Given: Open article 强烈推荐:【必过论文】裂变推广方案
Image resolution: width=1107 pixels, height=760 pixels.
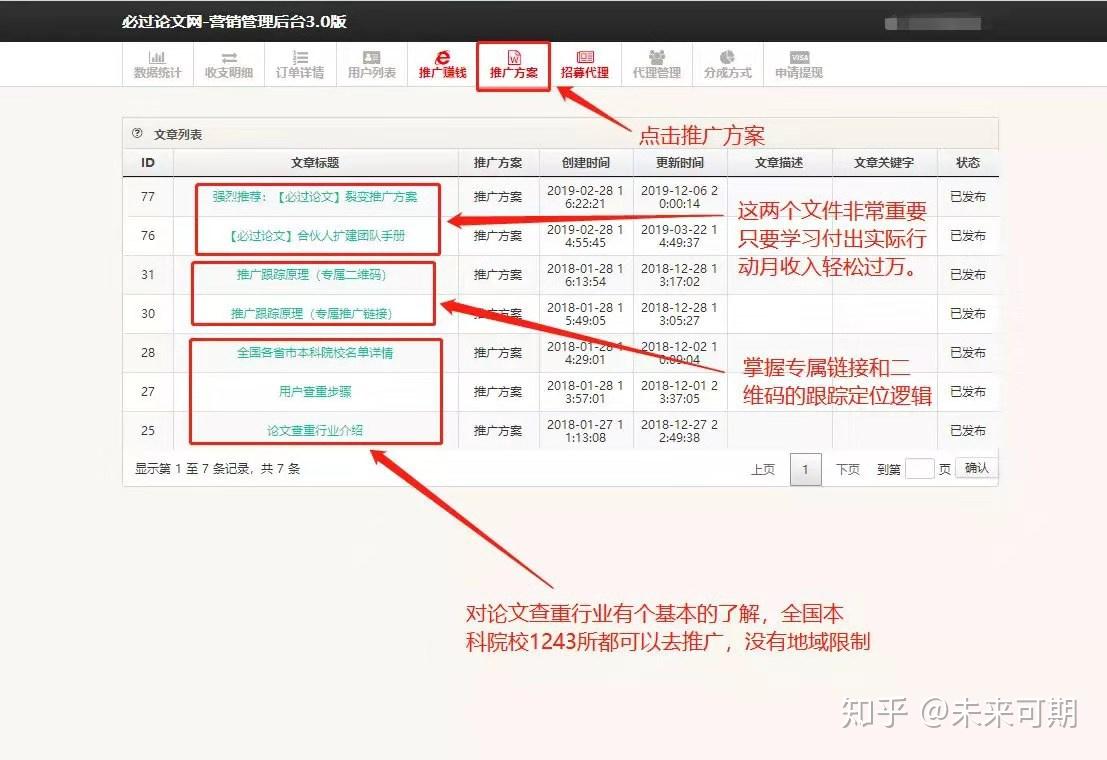Looking at the screenshot, I should point(315,197).
